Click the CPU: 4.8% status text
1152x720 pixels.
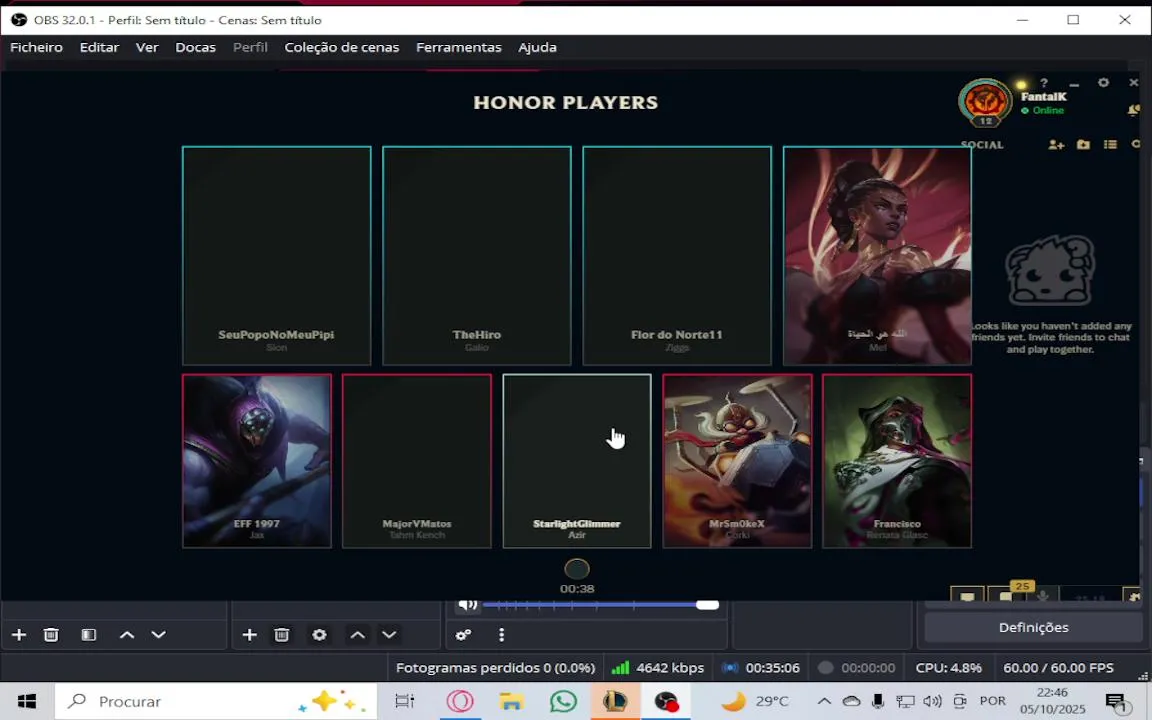(x=948, y=668)
